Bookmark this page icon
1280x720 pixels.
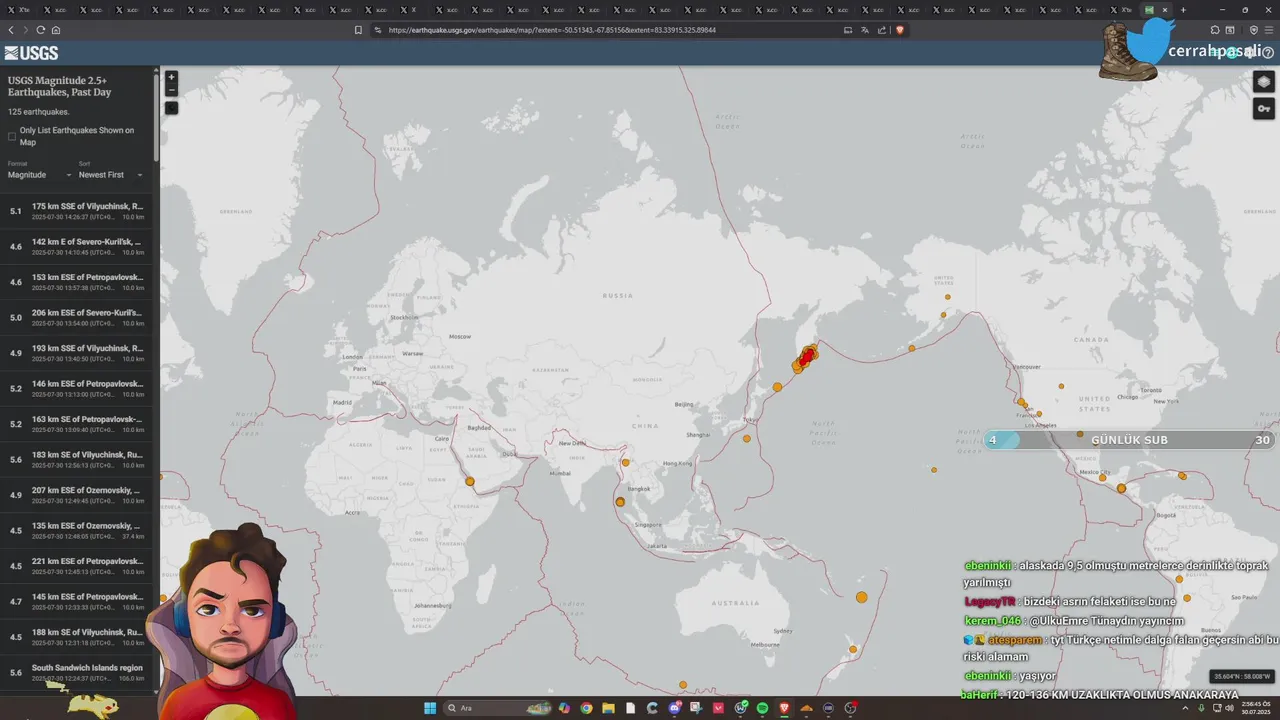click(x=358, y=30)
